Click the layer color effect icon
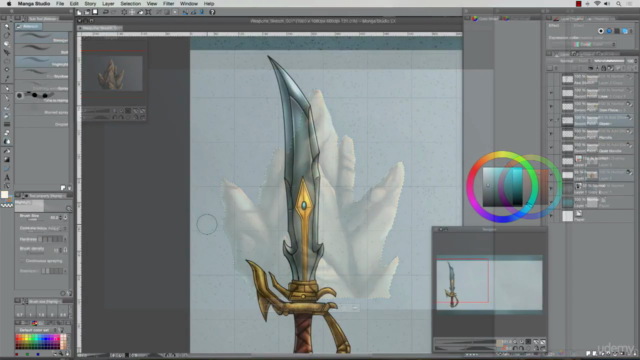Viewport: 640px width, 360px height. coord(624,31)
